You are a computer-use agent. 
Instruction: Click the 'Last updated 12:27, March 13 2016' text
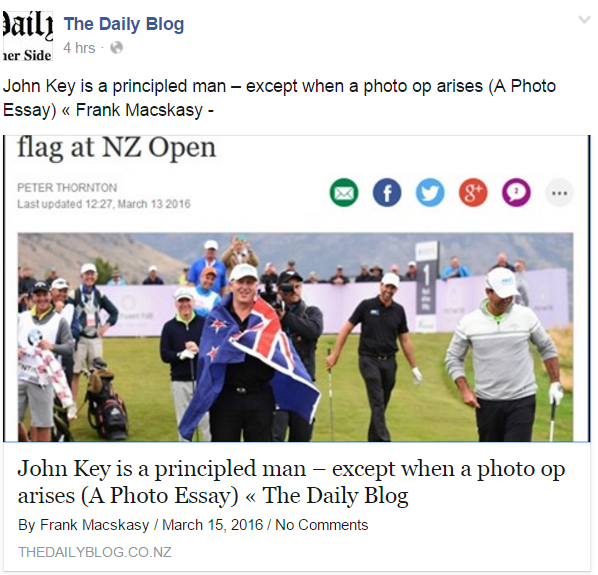pyautogui.click(x=104, y=204)
